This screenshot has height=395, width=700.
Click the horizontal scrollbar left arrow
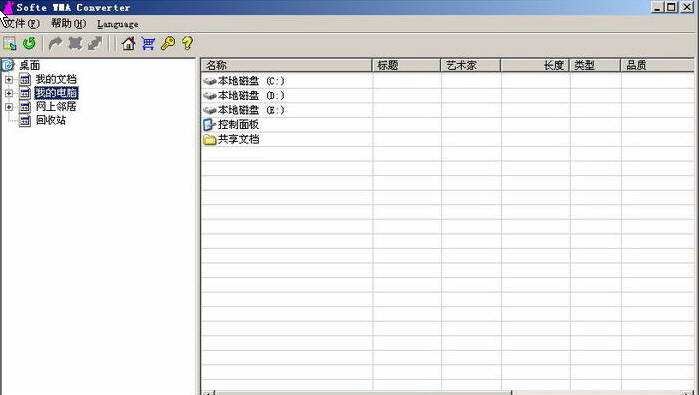[208, 392]
